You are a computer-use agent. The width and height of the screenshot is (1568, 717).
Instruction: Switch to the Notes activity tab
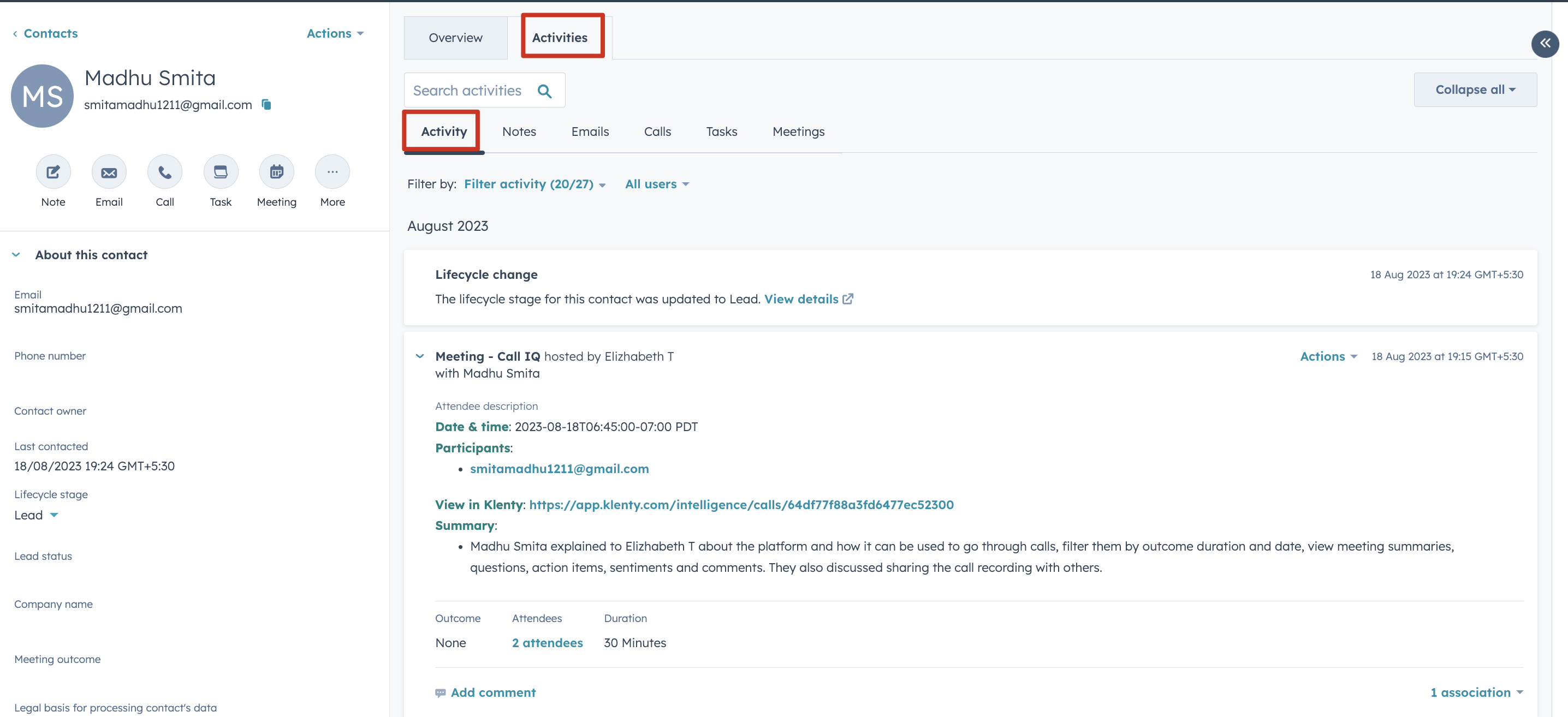point(519,132)
